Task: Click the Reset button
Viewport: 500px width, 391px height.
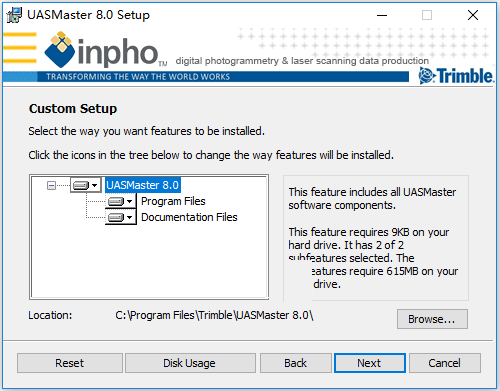Action: click(x=70, y=363)
